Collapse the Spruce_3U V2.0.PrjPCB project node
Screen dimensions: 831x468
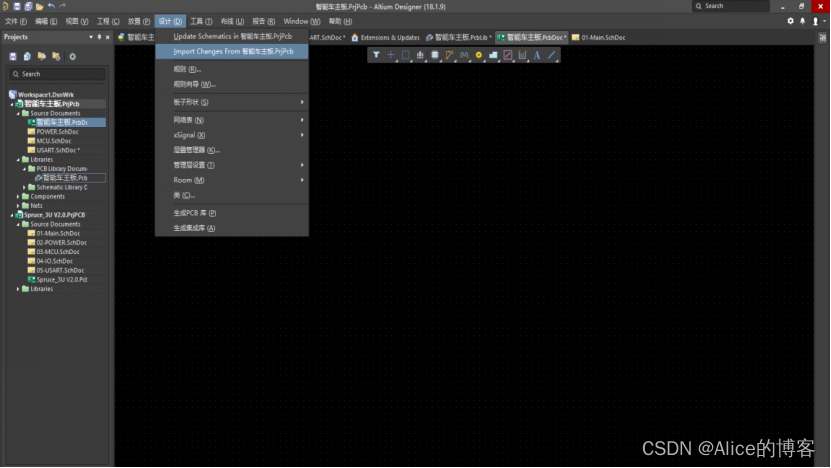click(12, 215)
